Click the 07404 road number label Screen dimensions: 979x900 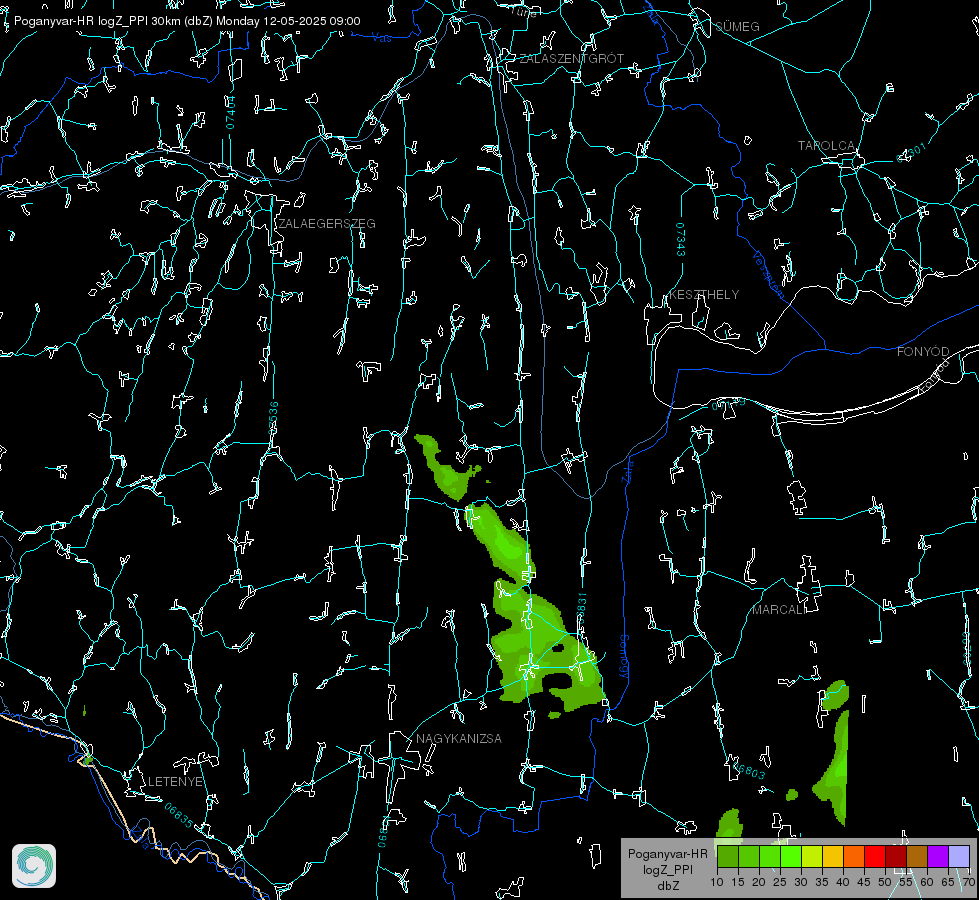[x=230, y=113]
